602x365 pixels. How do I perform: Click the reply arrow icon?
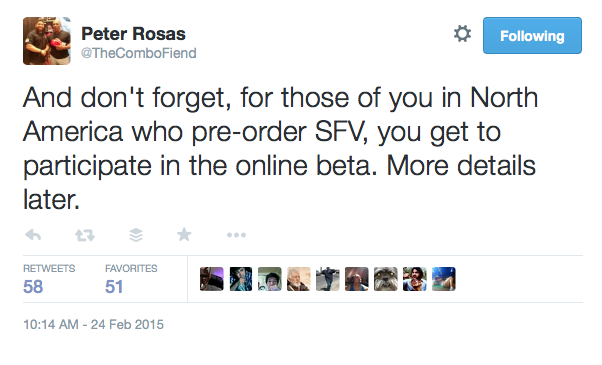coord(33,235)
